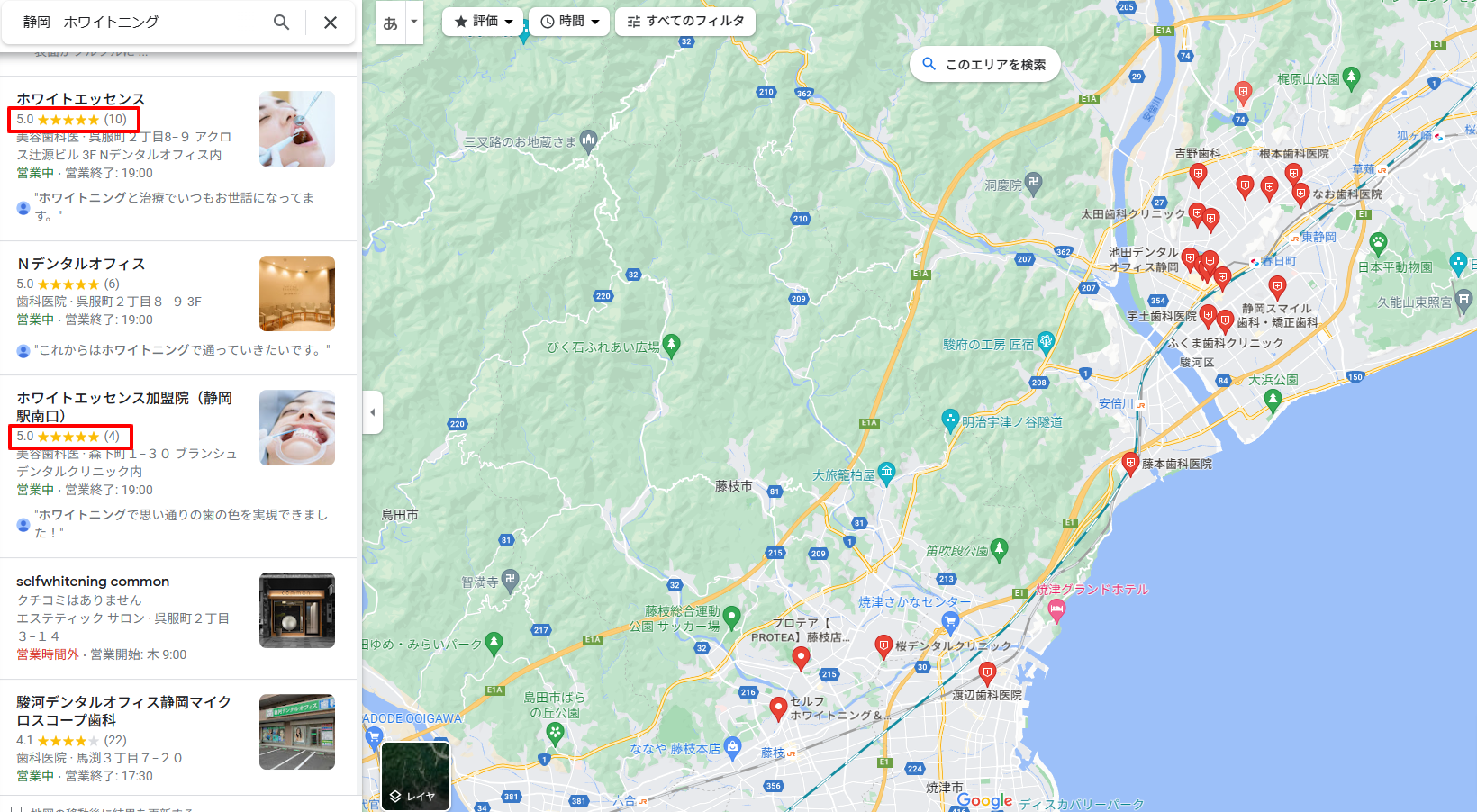This screenshot has width=1477, height=812.
Task: Open the 評価 rating filter dropdown
Action: (x=483, y=22)
